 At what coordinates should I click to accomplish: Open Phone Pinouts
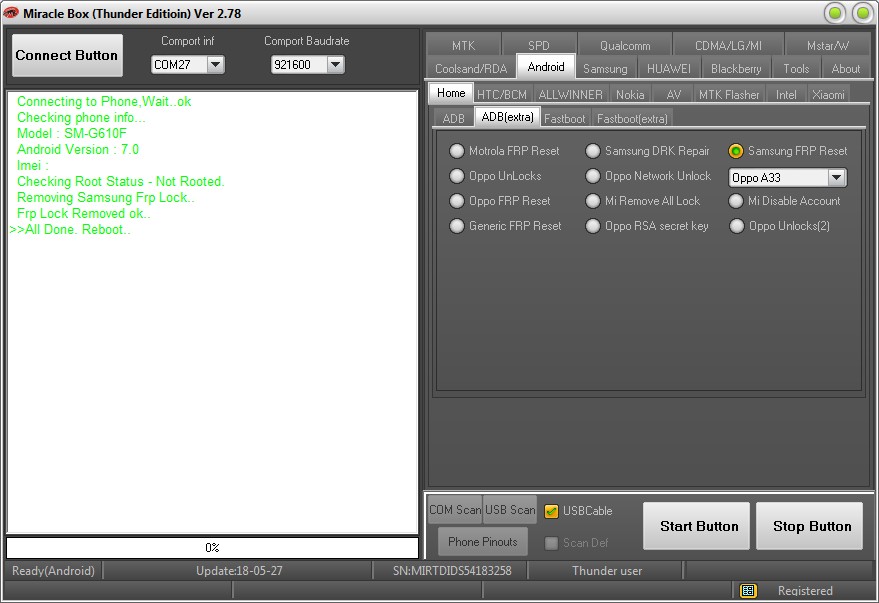pos(483,541)
